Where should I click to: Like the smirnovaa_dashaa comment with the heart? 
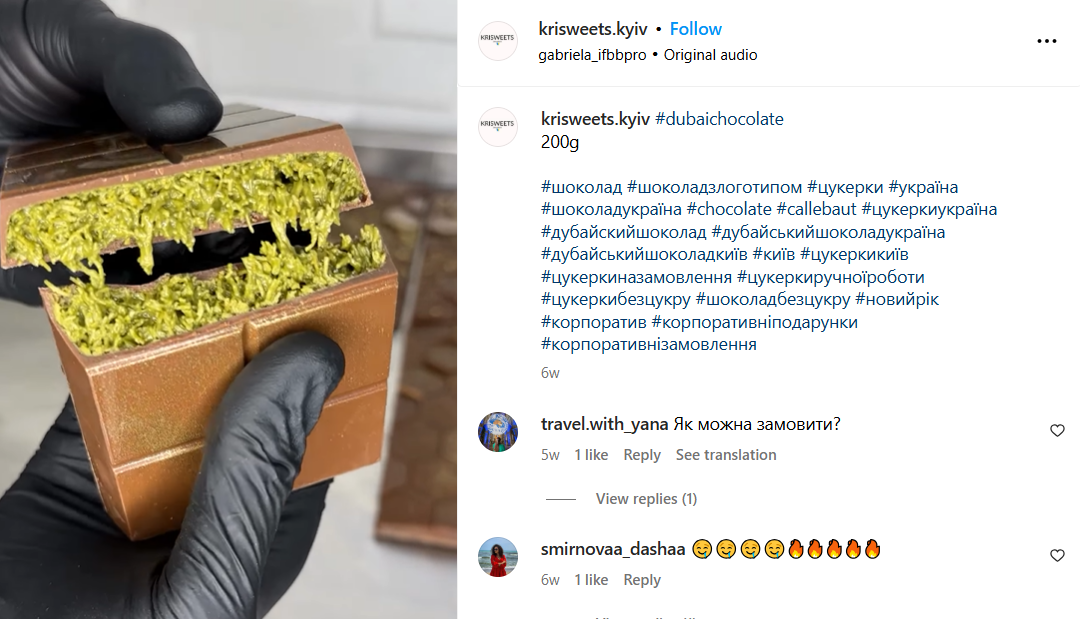pos(1057,555)
